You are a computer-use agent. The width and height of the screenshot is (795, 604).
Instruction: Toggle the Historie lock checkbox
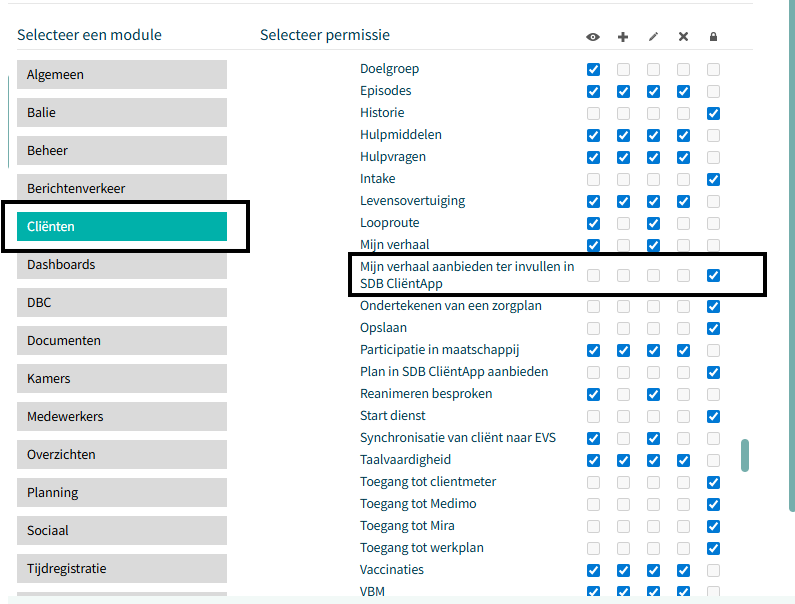[713, 113]
